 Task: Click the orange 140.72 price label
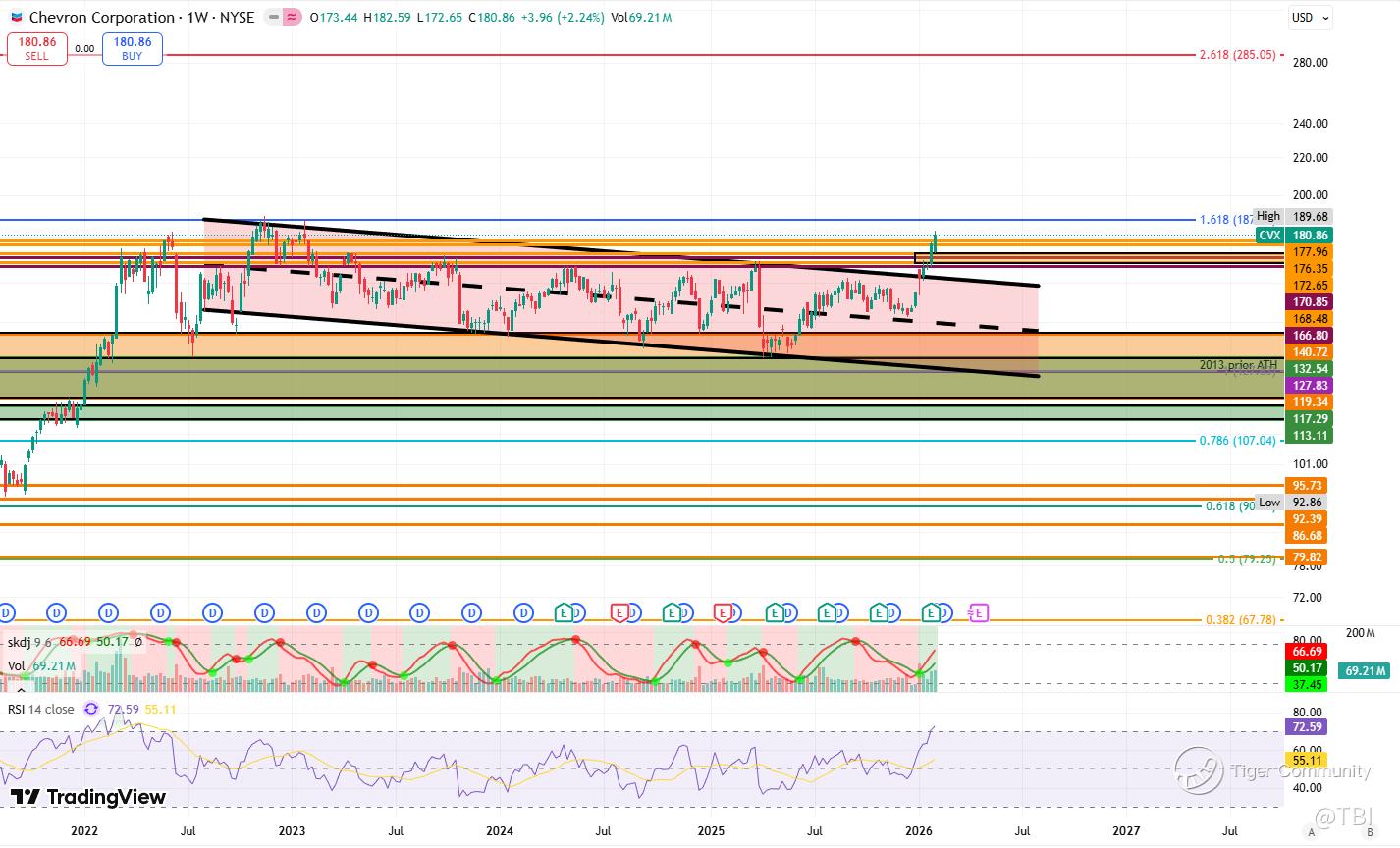(x=1309, y=352)
